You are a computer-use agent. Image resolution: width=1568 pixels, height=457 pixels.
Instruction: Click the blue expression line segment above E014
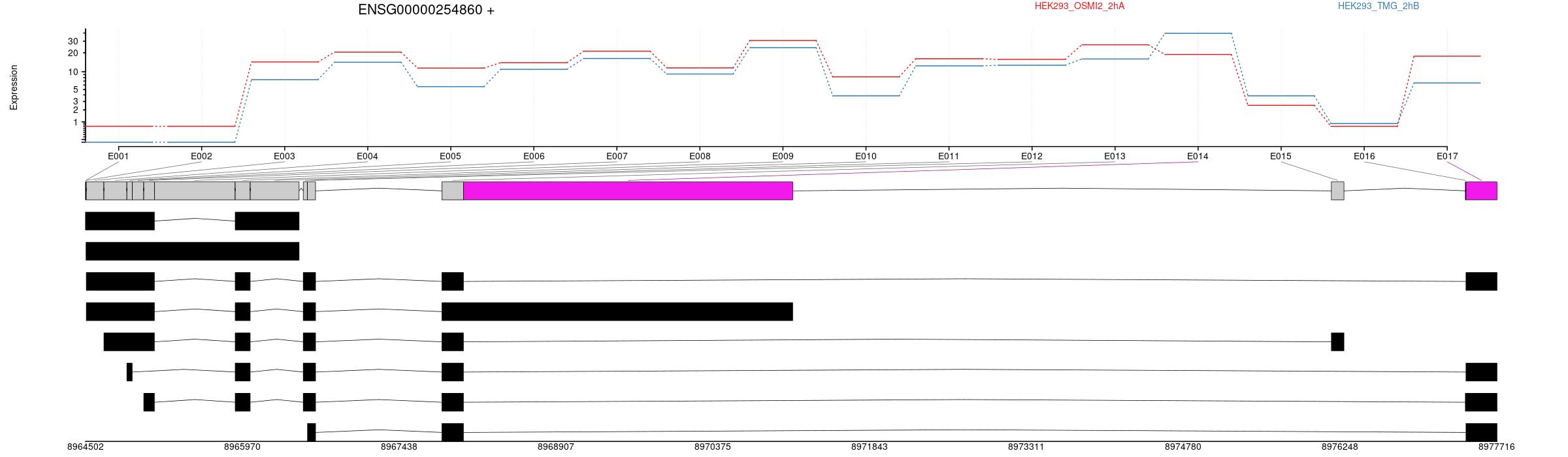click(x=1198, y=33)
